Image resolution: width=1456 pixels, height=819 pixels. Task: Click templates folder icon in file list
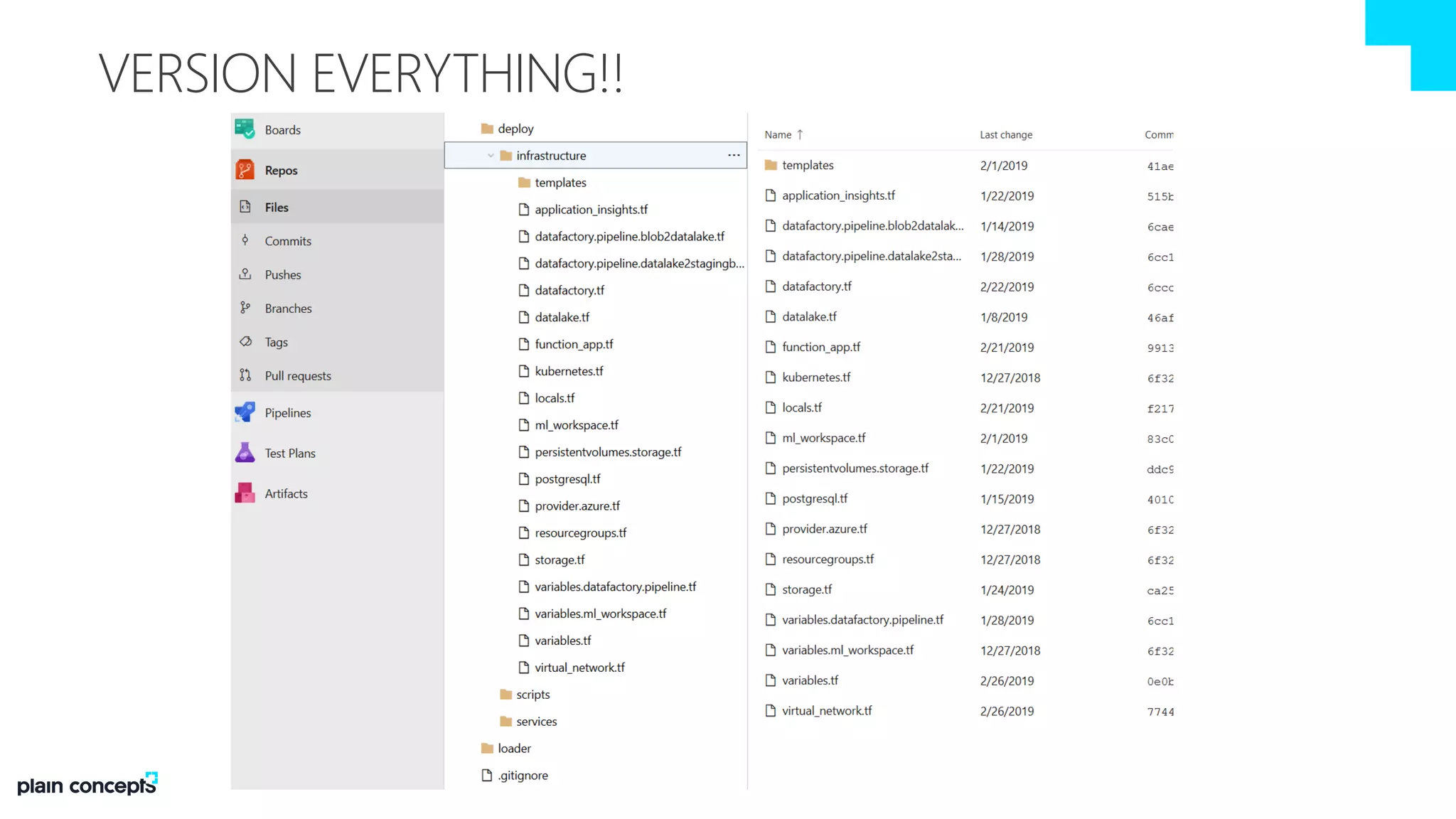pos(771,165)
